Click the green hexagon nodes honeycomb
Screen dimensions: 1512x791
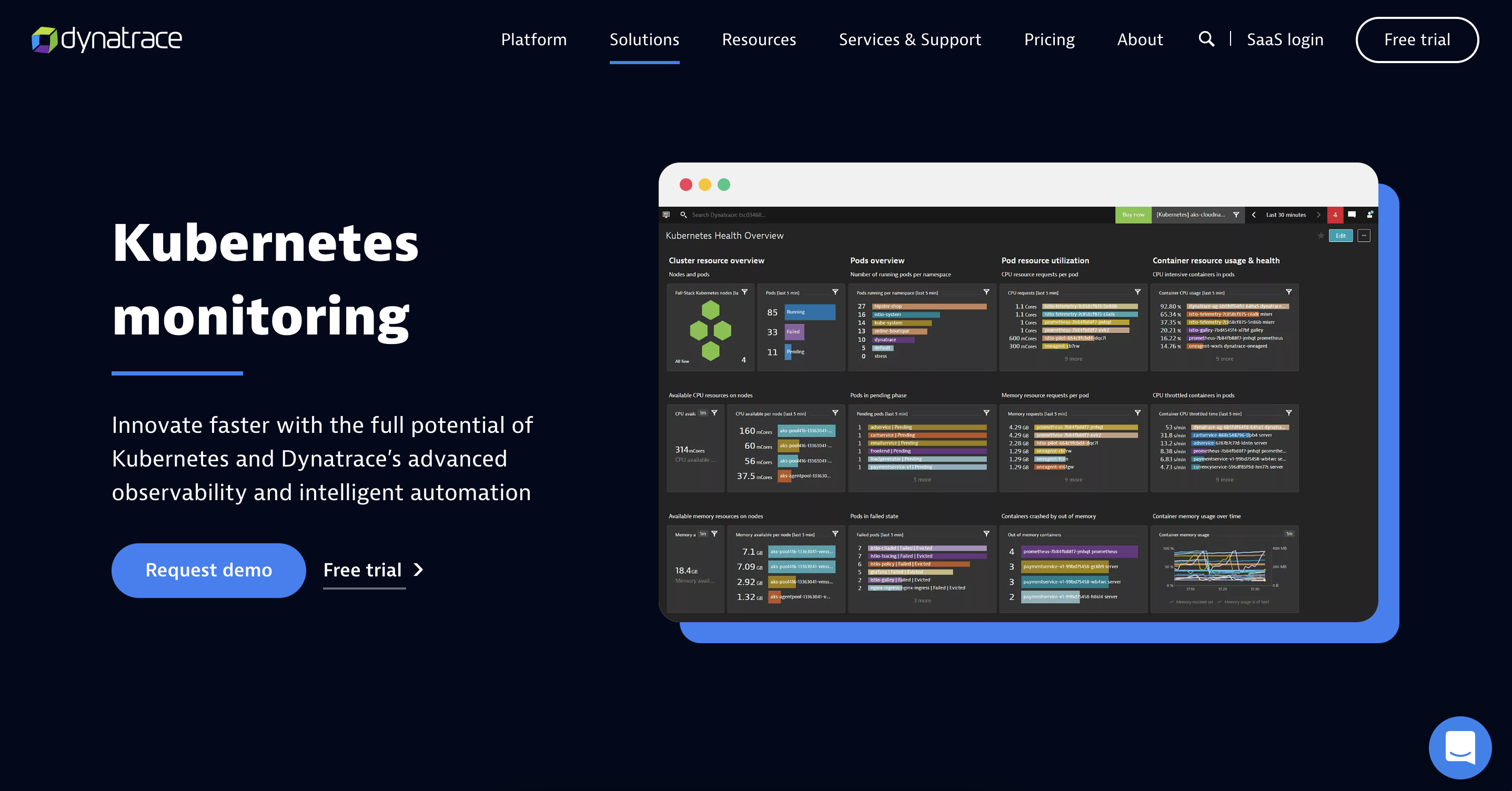(710, 330)
